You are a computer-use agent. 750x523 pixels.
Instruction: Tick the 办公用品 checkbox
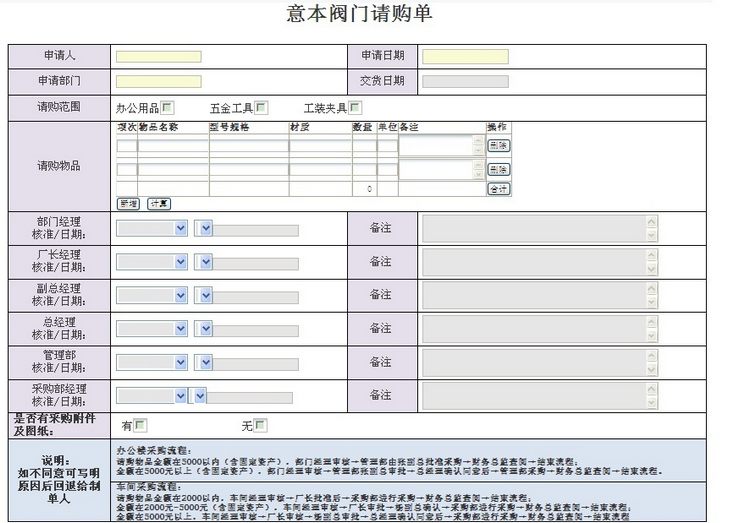tap(167, 108)
